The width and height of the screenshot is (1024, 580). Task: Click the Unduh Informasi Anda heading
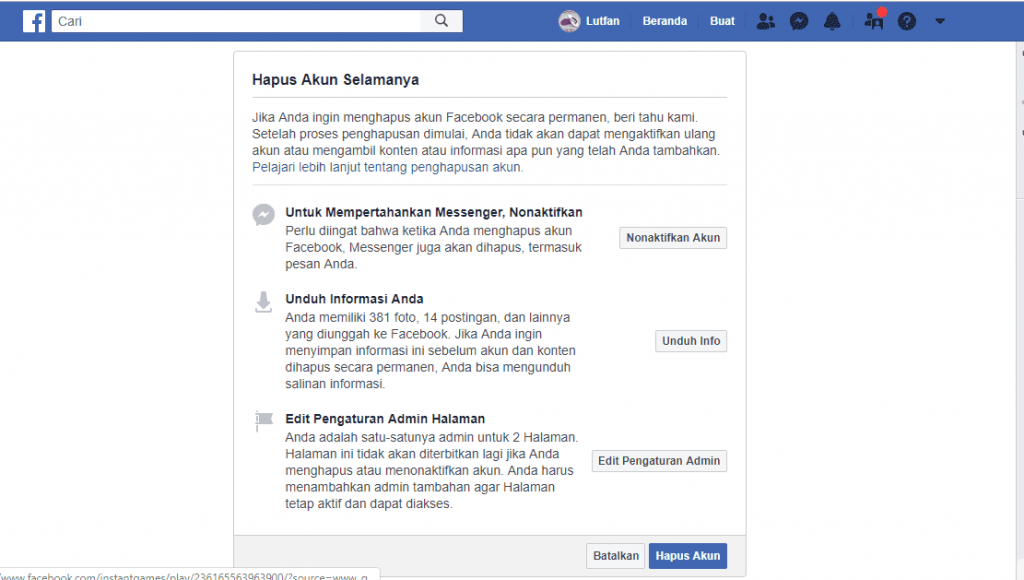pos(354,299)
